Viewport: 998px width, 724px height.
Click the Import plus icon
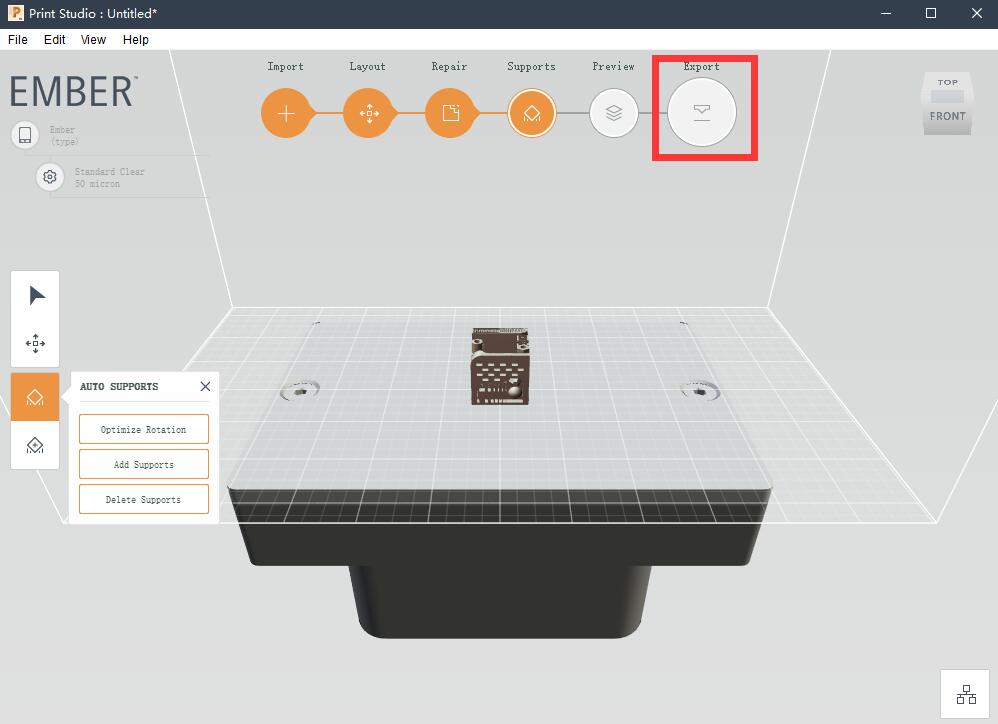[285, 113]
